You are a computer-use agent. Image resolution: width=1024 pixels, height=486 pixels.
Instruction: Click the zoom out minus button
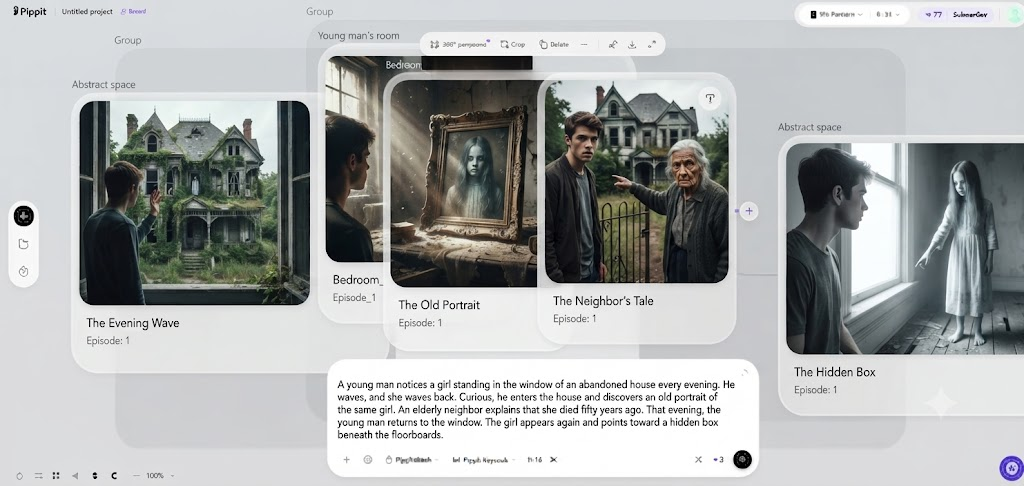tap(135, 476)
